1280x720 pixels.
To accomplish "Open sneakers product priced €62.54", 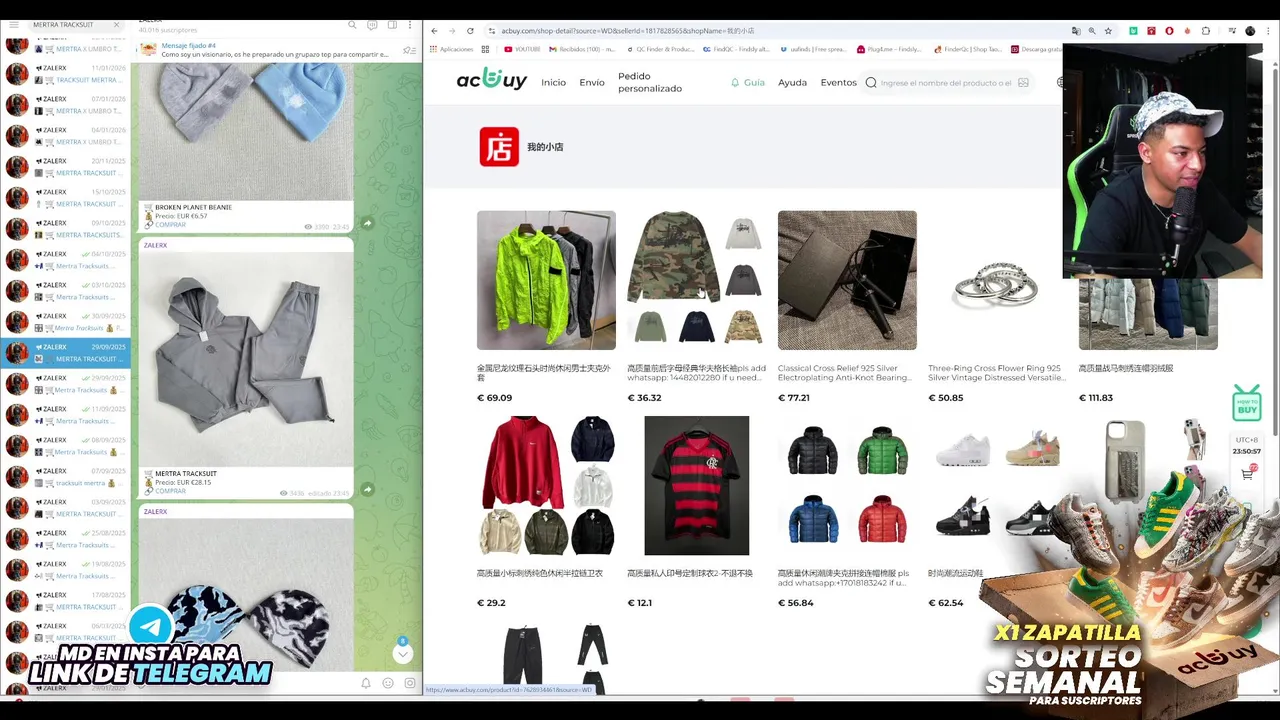I will tap(997, 485).
